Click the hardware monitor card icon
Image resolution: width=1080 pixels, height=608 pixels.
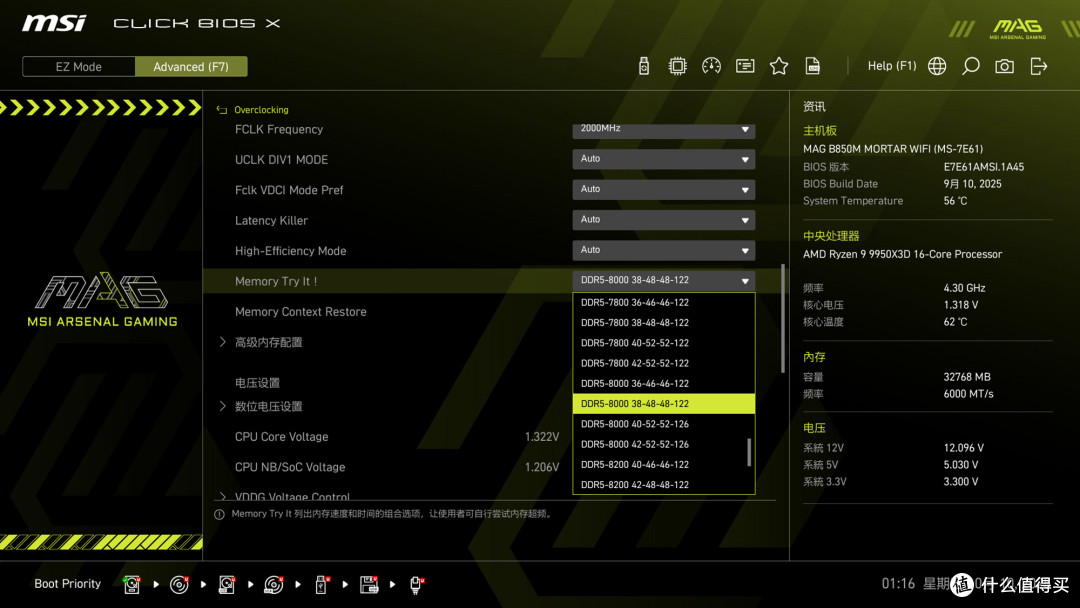(x=745, y=66)
